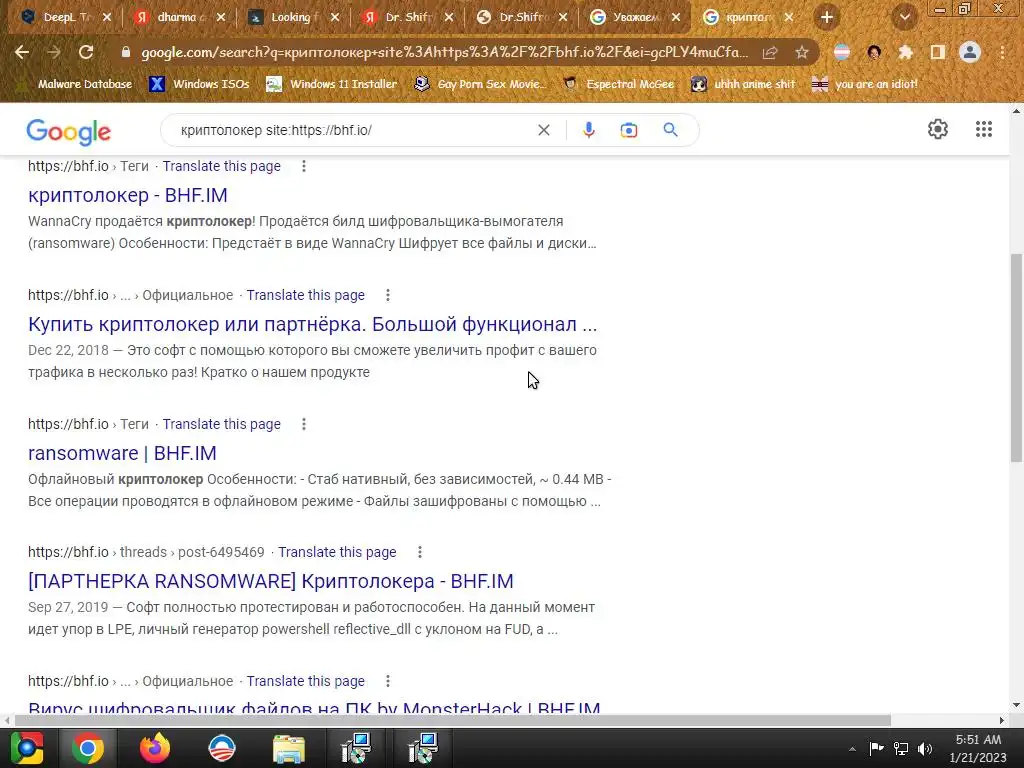Image resolution: width=1024 pixels, height=768 pixels.
Task: Click the Google search input field
Action: coord(353,130)
